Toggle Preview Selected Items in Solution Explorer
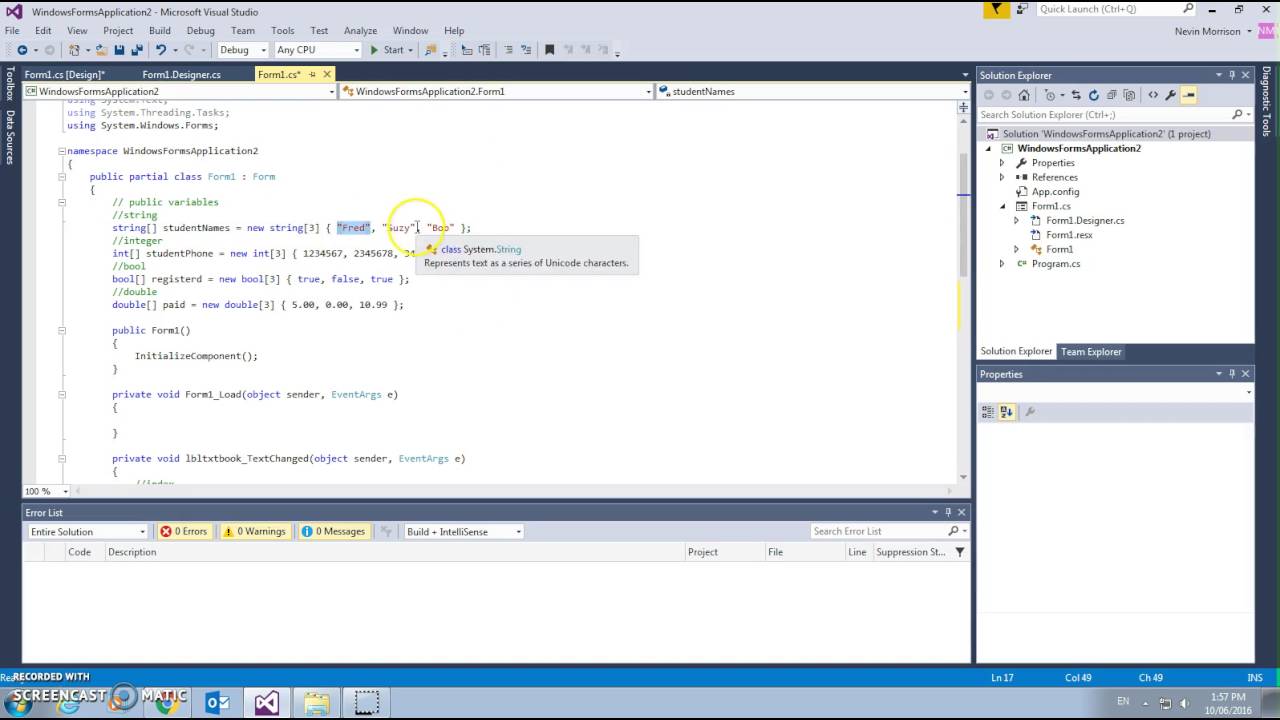 [1189, 95]
